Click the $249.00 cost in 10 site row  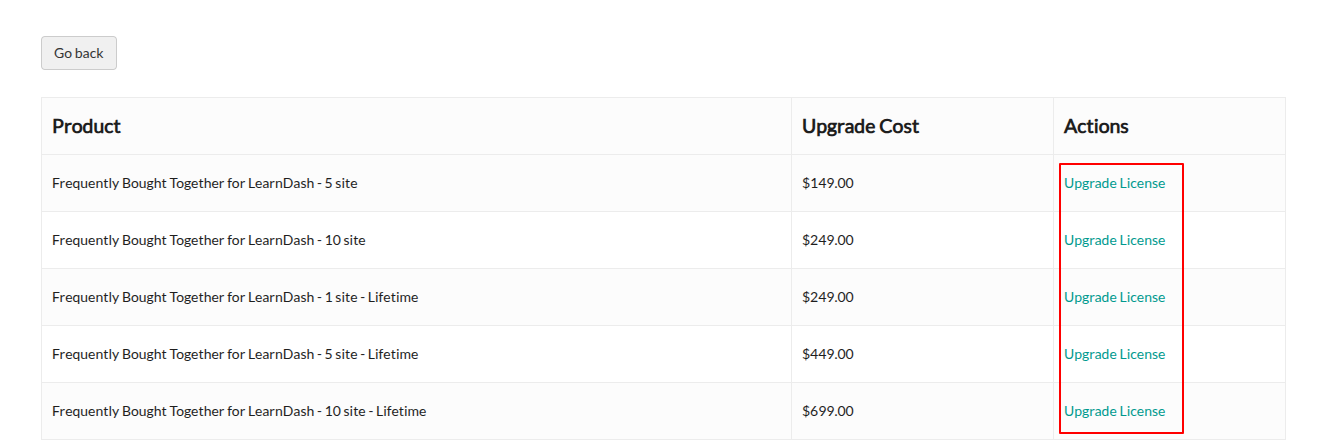point(828,240)
